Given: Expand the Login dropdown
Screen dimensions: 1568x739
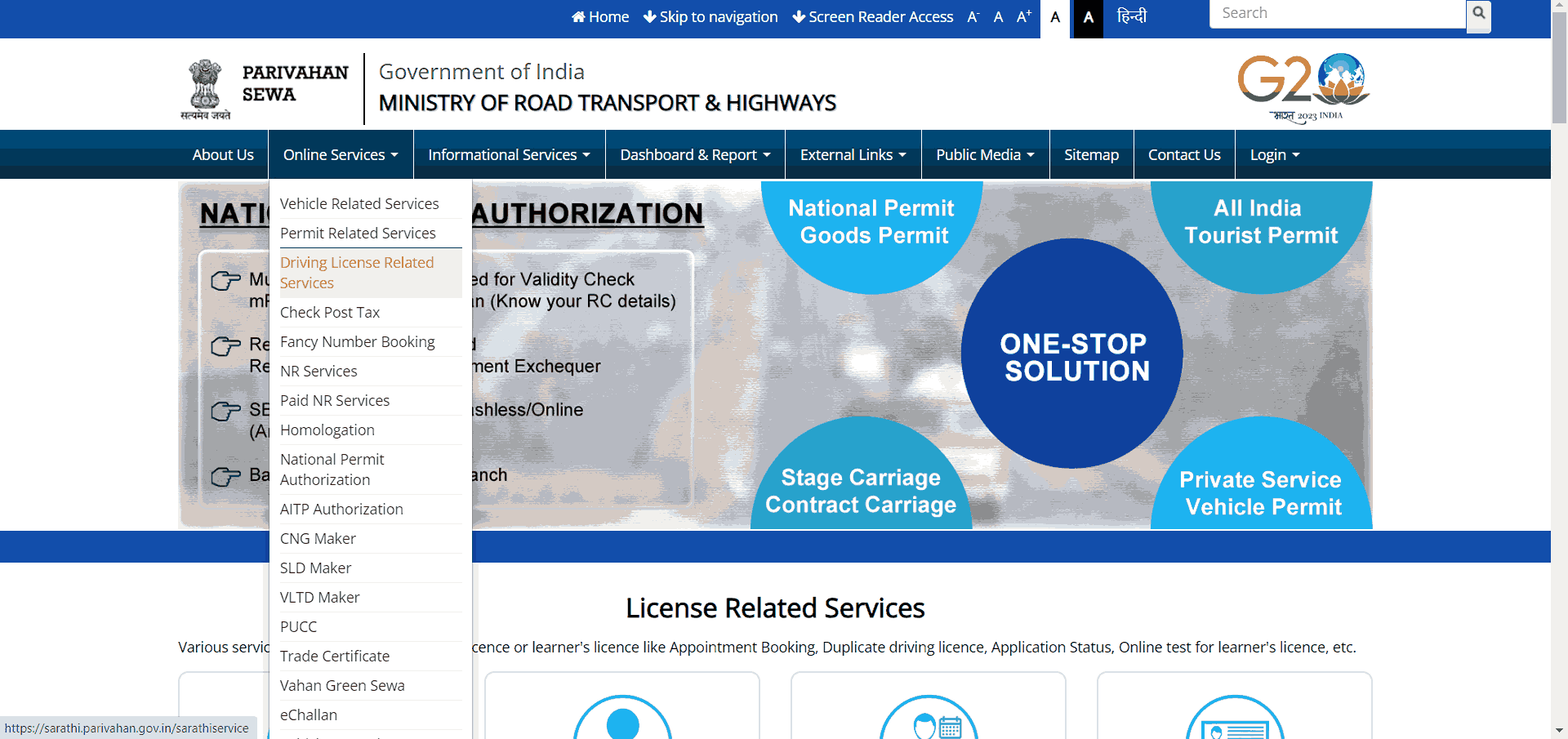Looking at the screenshot, I should 1275,155.
